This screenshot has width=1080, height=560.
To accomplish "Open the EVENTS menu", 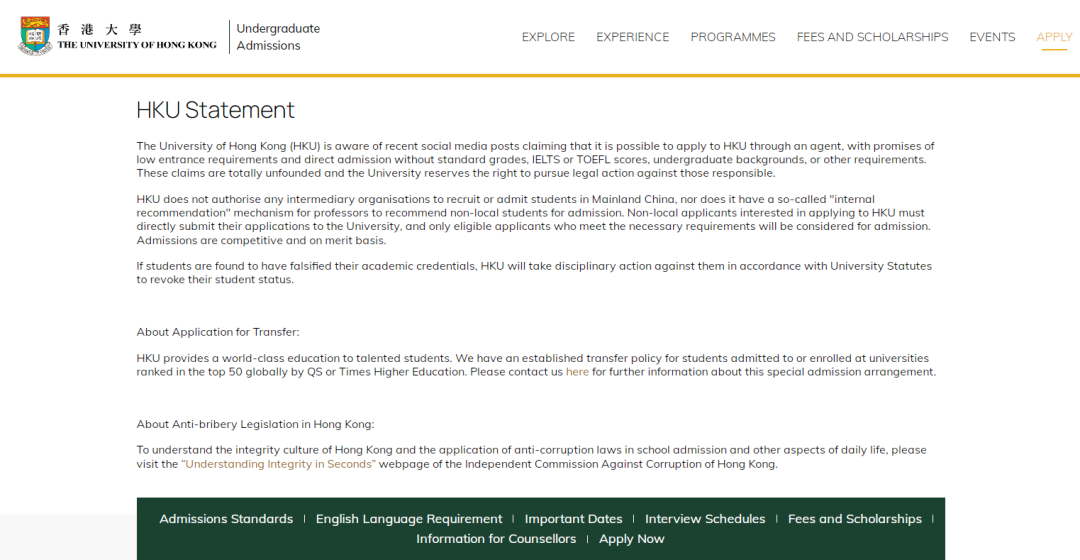I will pos(992,37).
